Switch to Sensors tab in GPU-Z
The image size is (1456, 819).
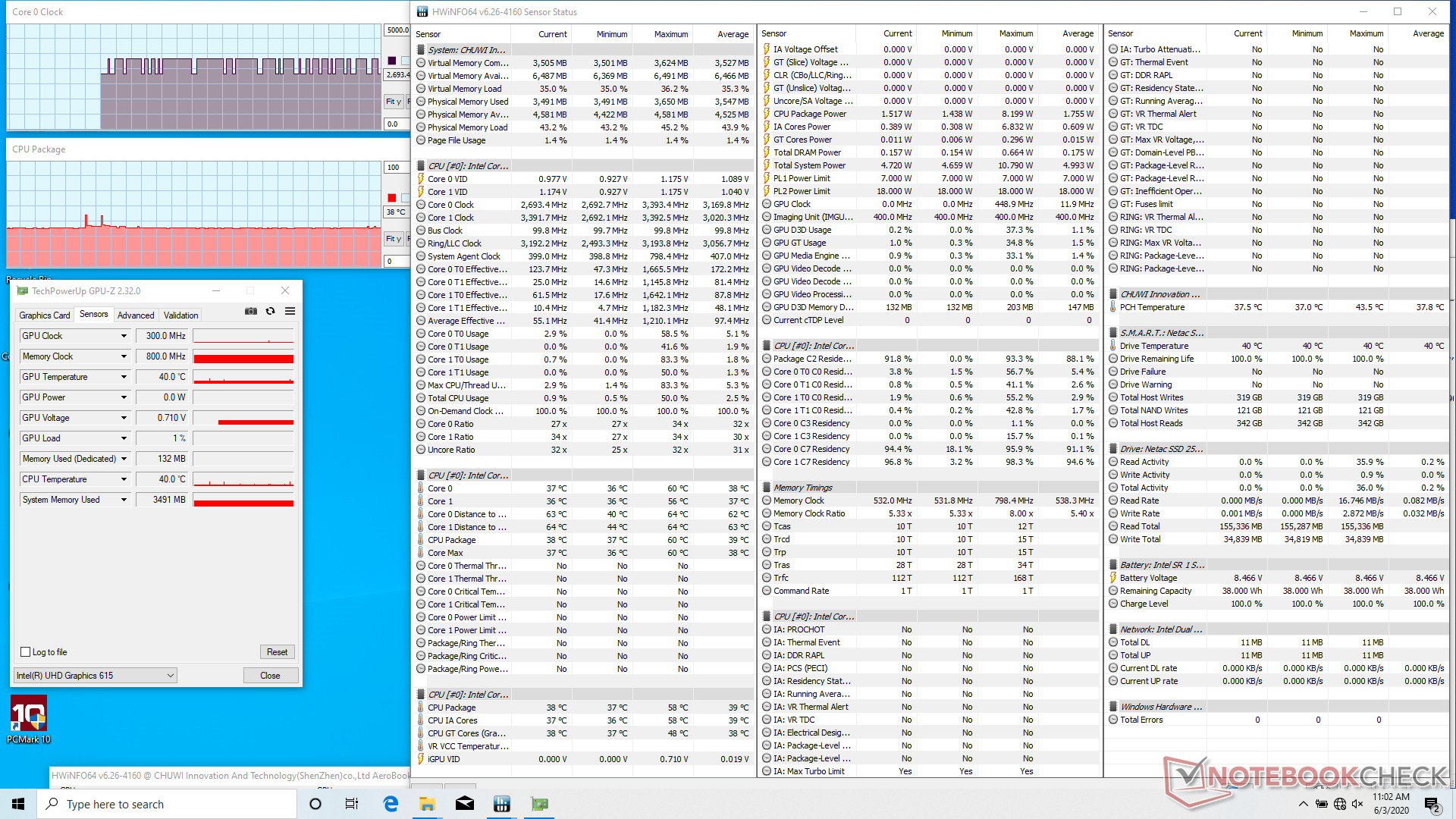tap(94, 315)
